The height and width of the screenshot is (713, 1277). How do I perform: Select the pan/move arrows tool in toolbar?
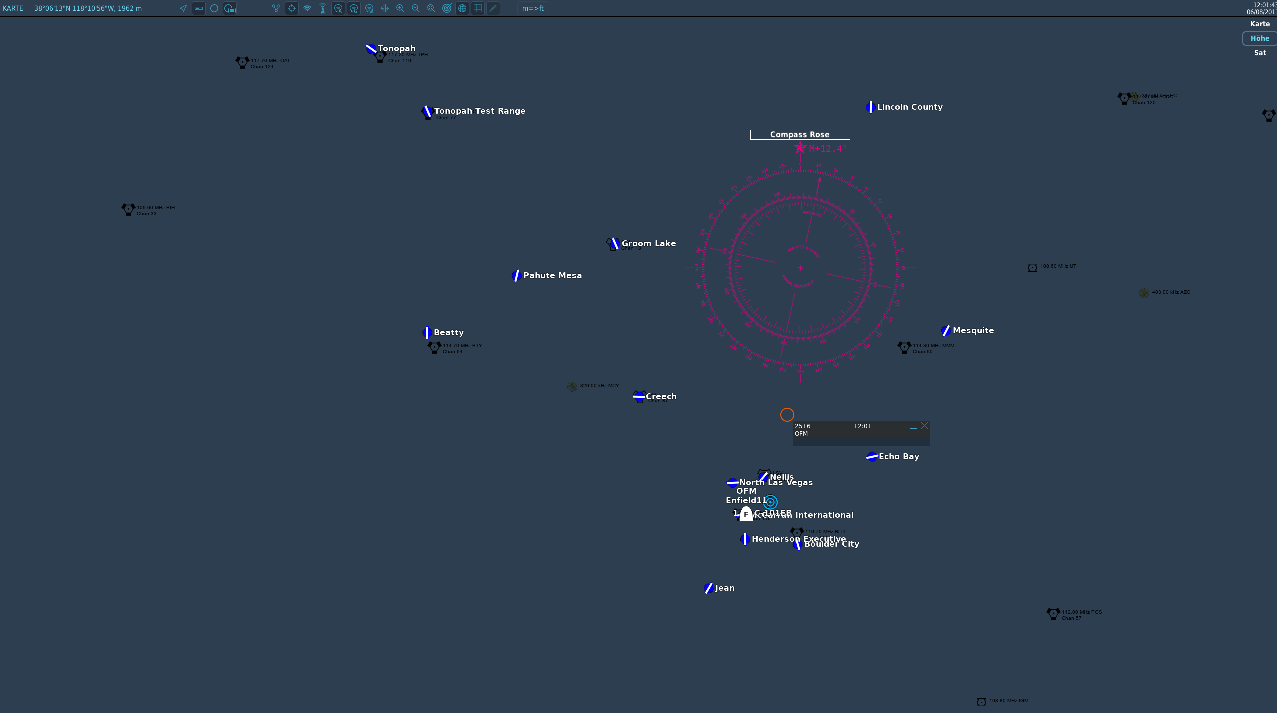pyautogui.click(x=385, y=8)
